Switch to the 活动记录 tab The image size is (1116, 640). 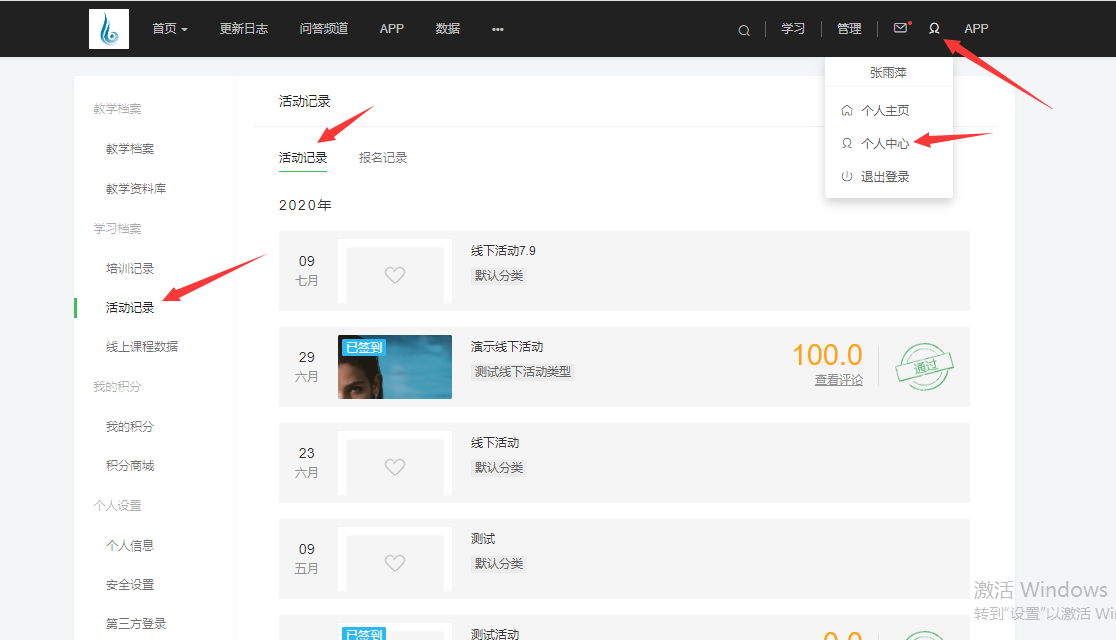303,157
